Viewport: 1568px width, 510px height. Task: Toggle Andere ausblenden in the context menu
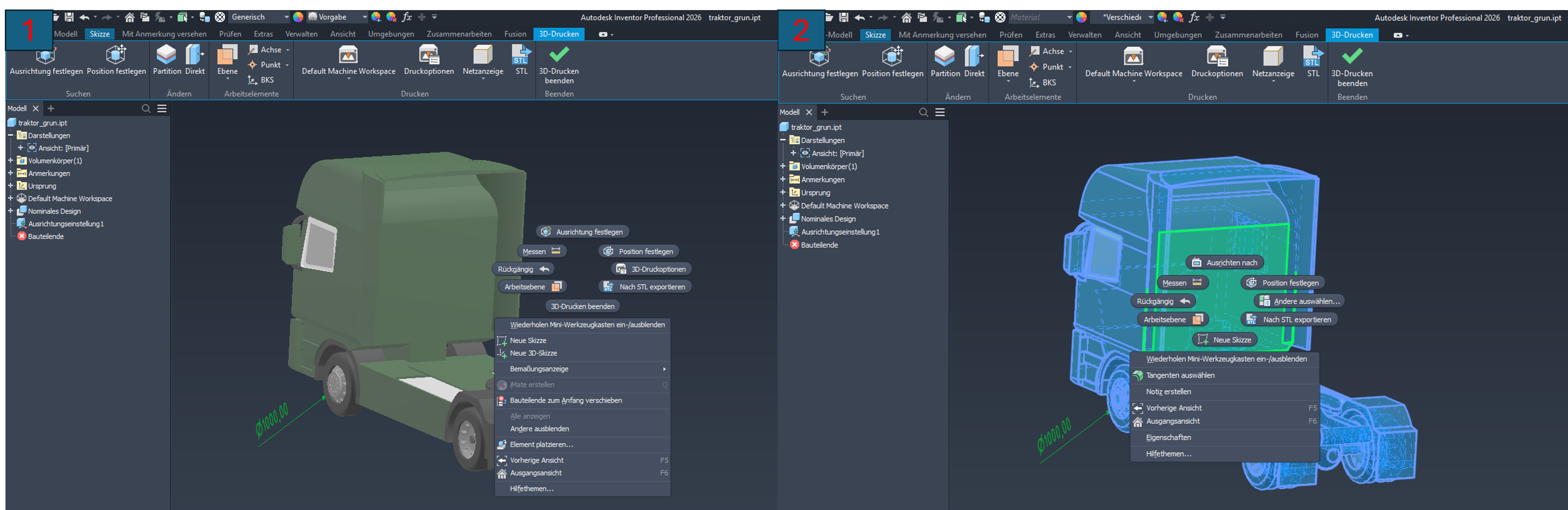539,429
